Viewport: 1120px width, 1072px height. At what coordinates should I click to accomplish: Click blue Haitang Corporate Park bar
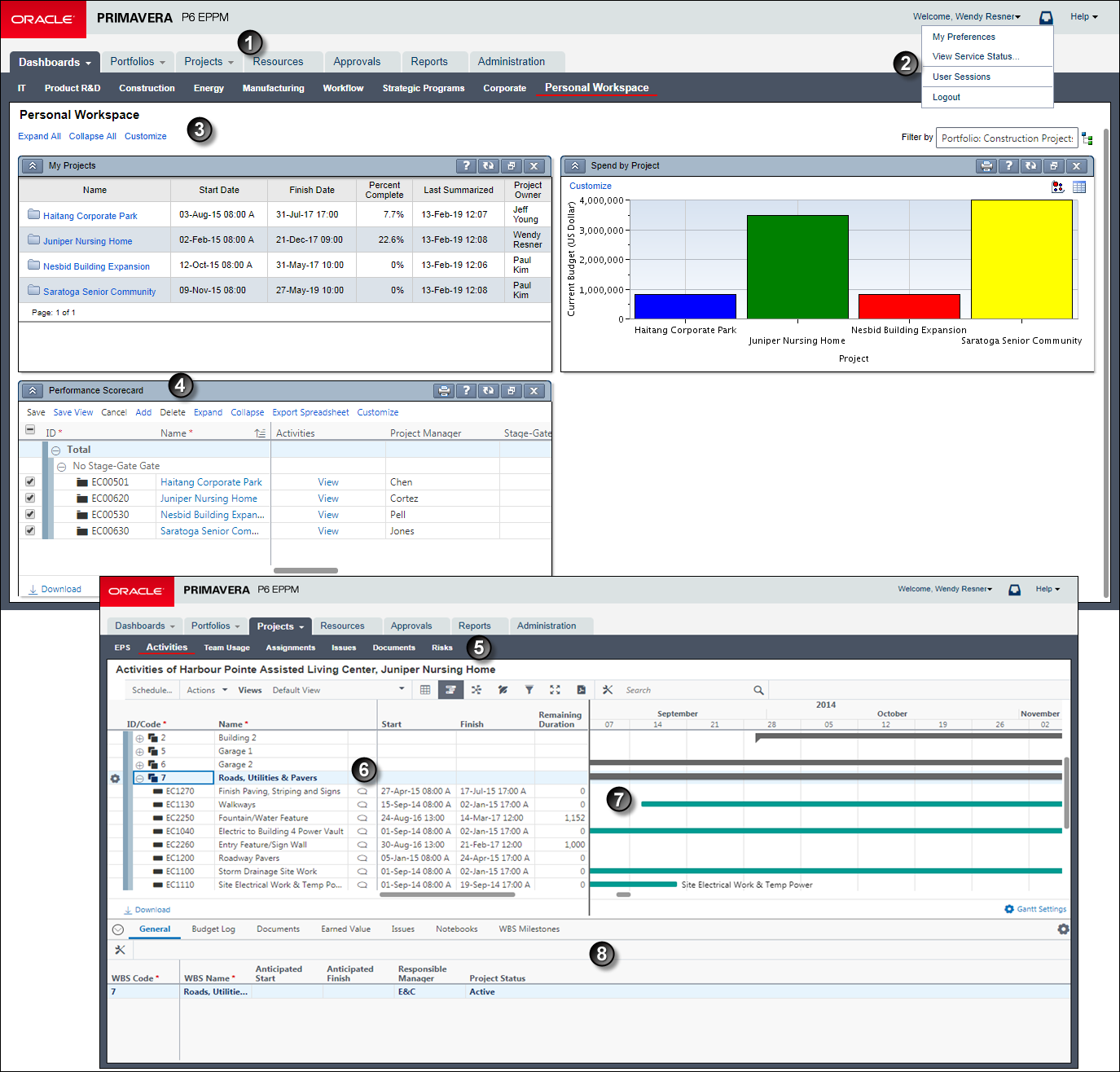pyautogui.click(x=685, y=306)
